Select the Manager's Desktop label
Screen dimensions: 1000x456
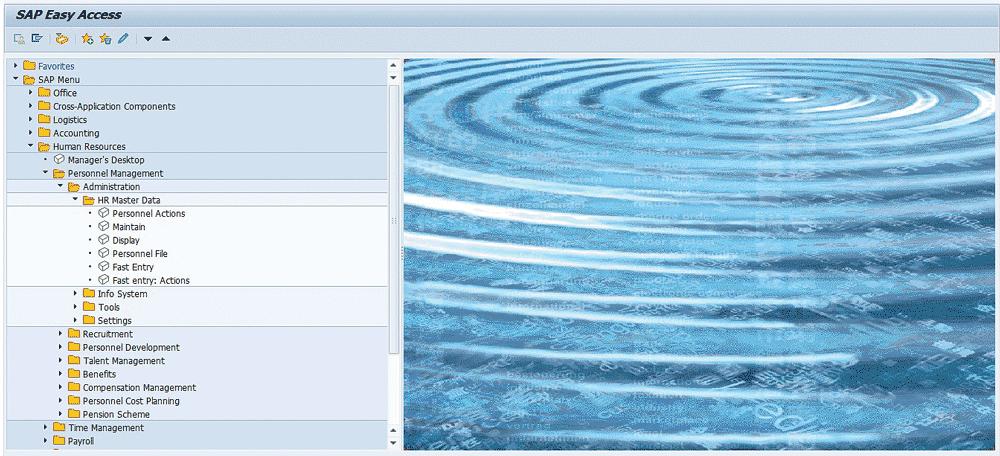click(107, 160)
